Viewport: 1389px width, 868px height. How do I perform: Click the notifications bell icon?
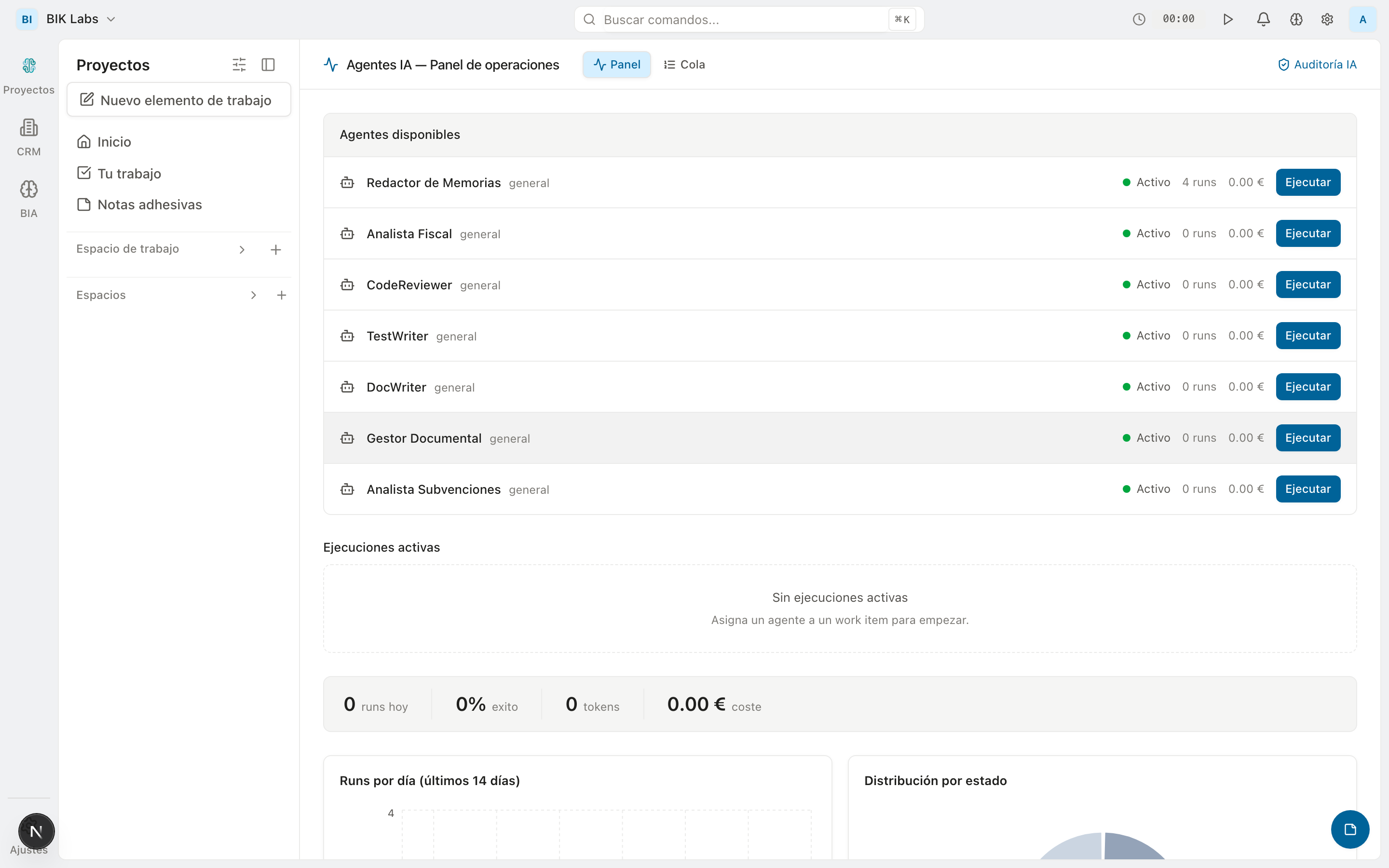tap(1263, 19)
